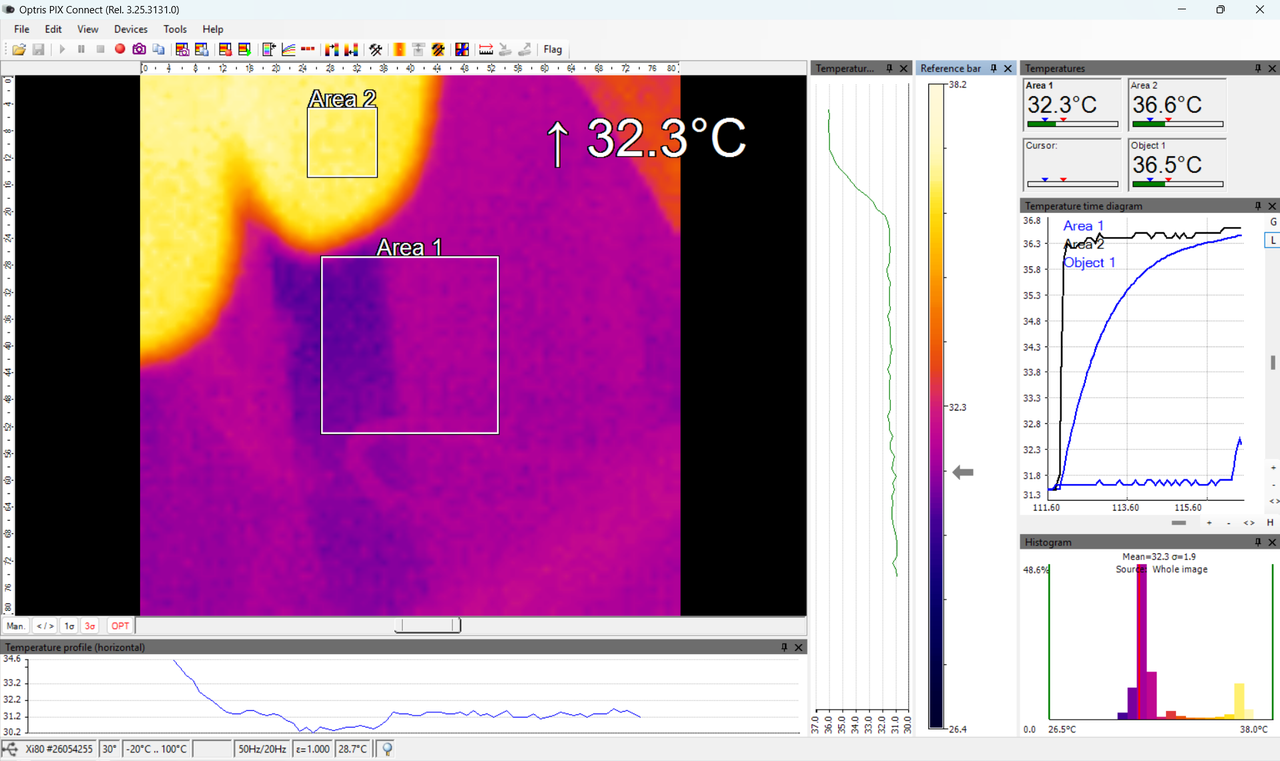Pin the horizontal Temperature profile panel
This screenshot has width=1280, height=761.
(784, 647)
